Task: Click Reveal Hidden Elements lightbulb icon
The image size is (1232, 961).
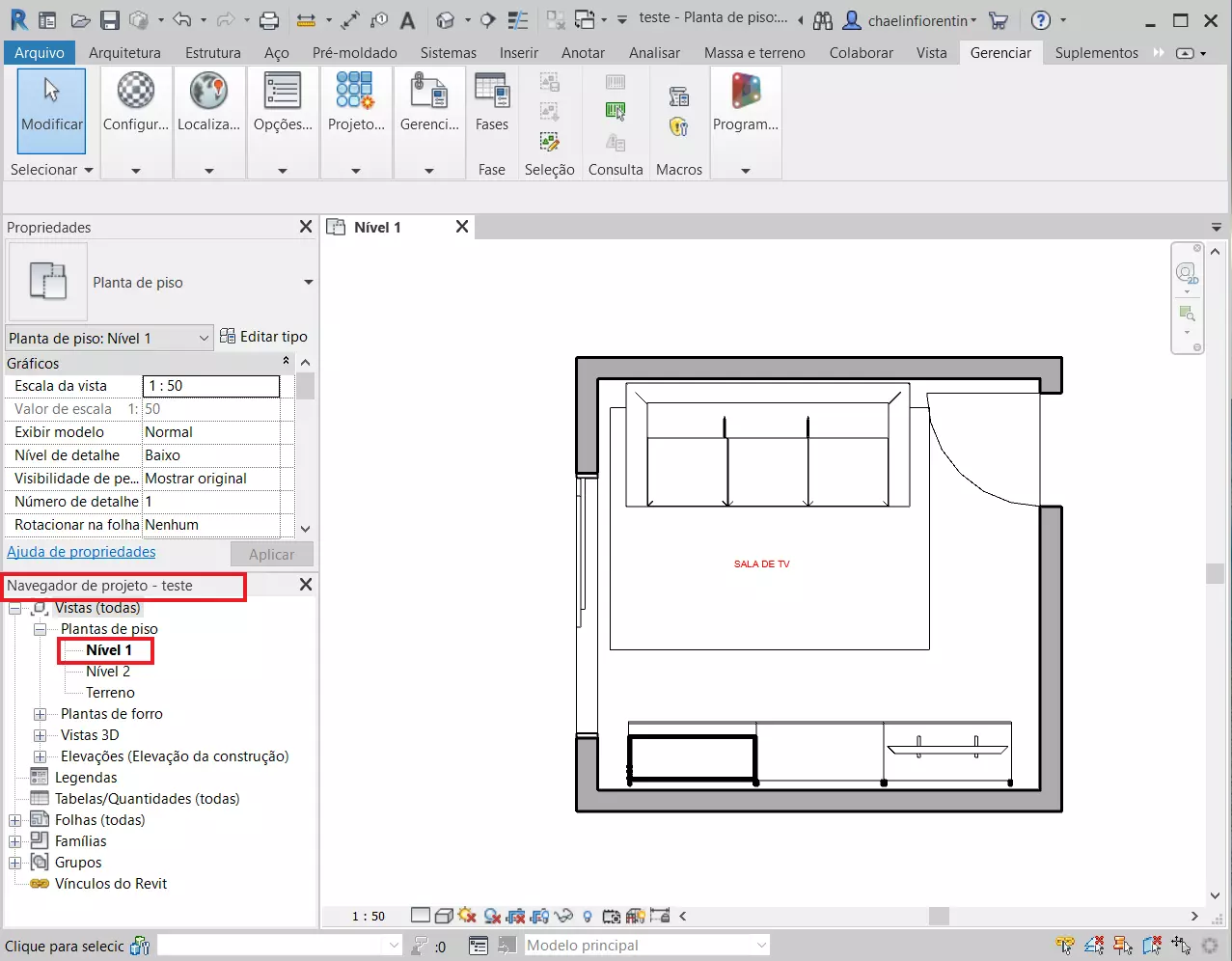Action: click(x=587, y=916)
